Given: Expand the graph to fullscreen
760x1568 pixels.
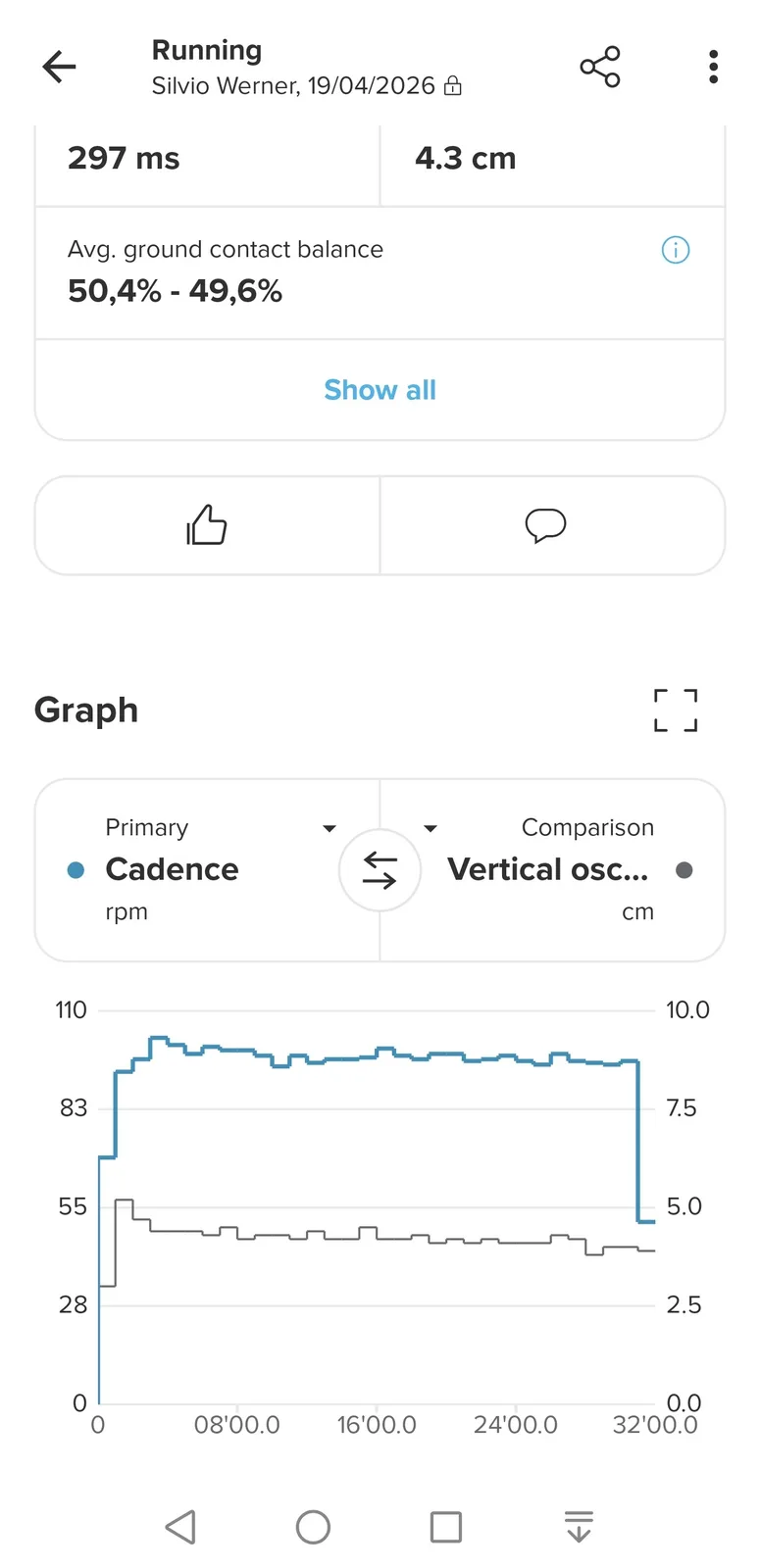Looking at the screenshot, I should [676, 710].
